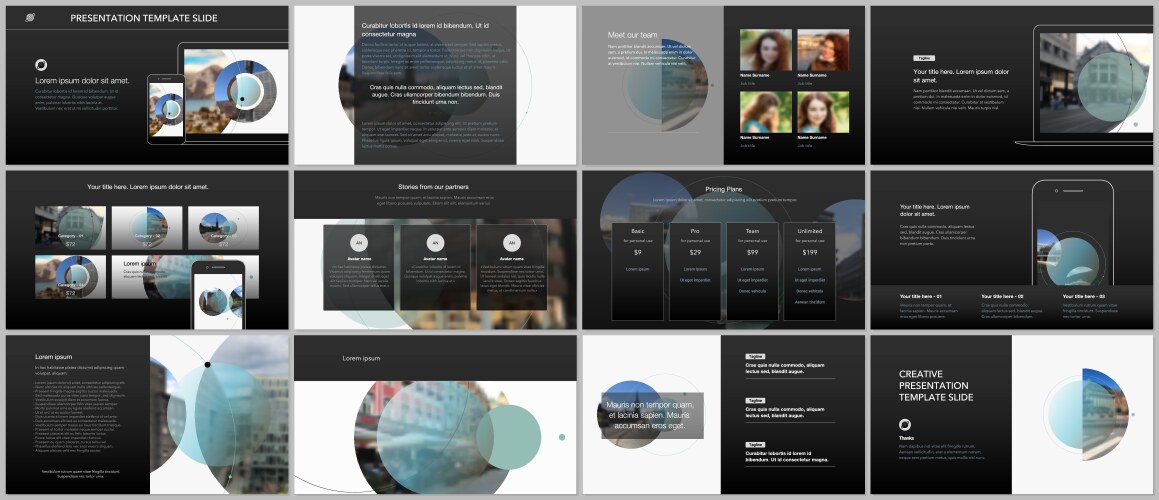Select the "Your title here - 03" column heading
The height and width of the screenshot is (500, 1159).
pyautogui.click(x=1084, y=297)
